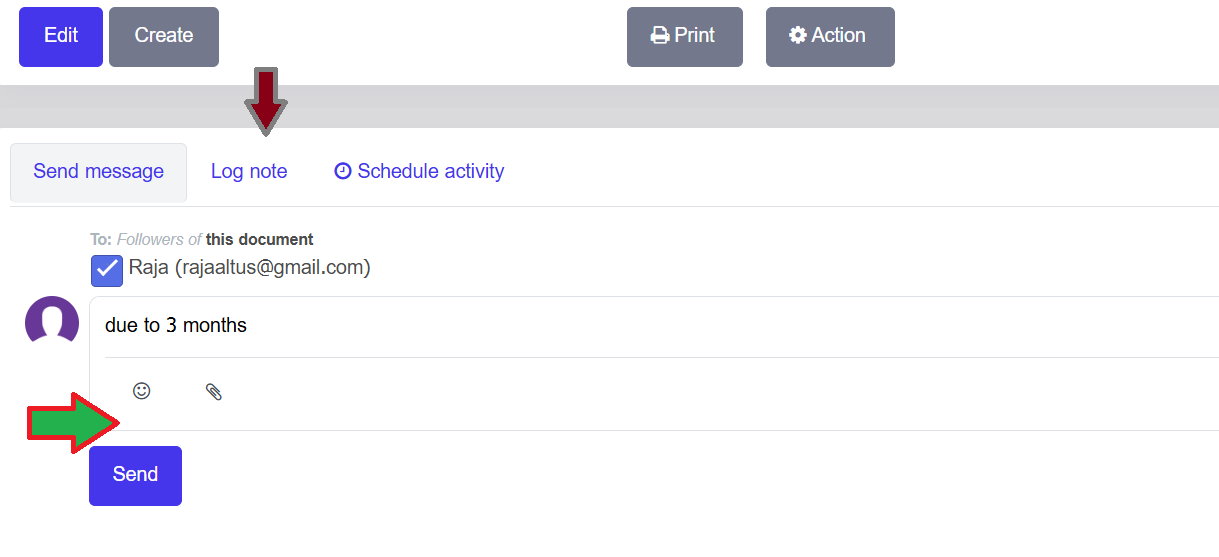Click the 'due to 3 months' message field
Image resolution: width=1219 pixels, height=557 pixels.
(x=600, y=326)
